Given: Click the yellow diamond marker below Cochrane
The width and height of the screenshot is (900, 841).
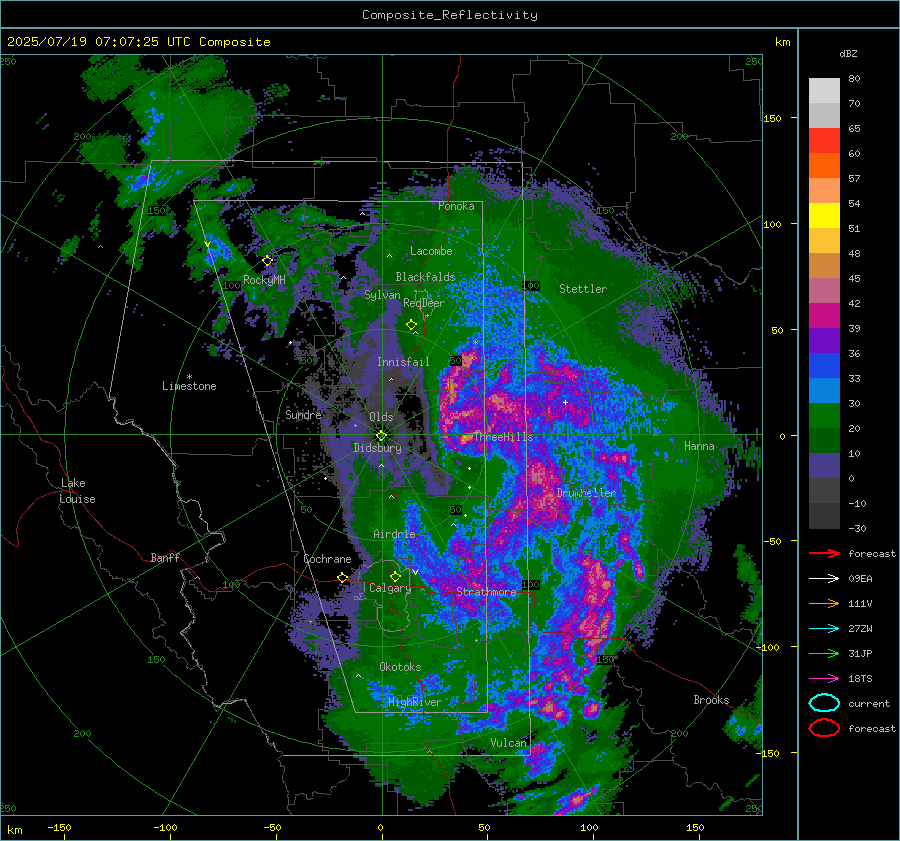Looking at the screenshot, I should tap(342, 578).
